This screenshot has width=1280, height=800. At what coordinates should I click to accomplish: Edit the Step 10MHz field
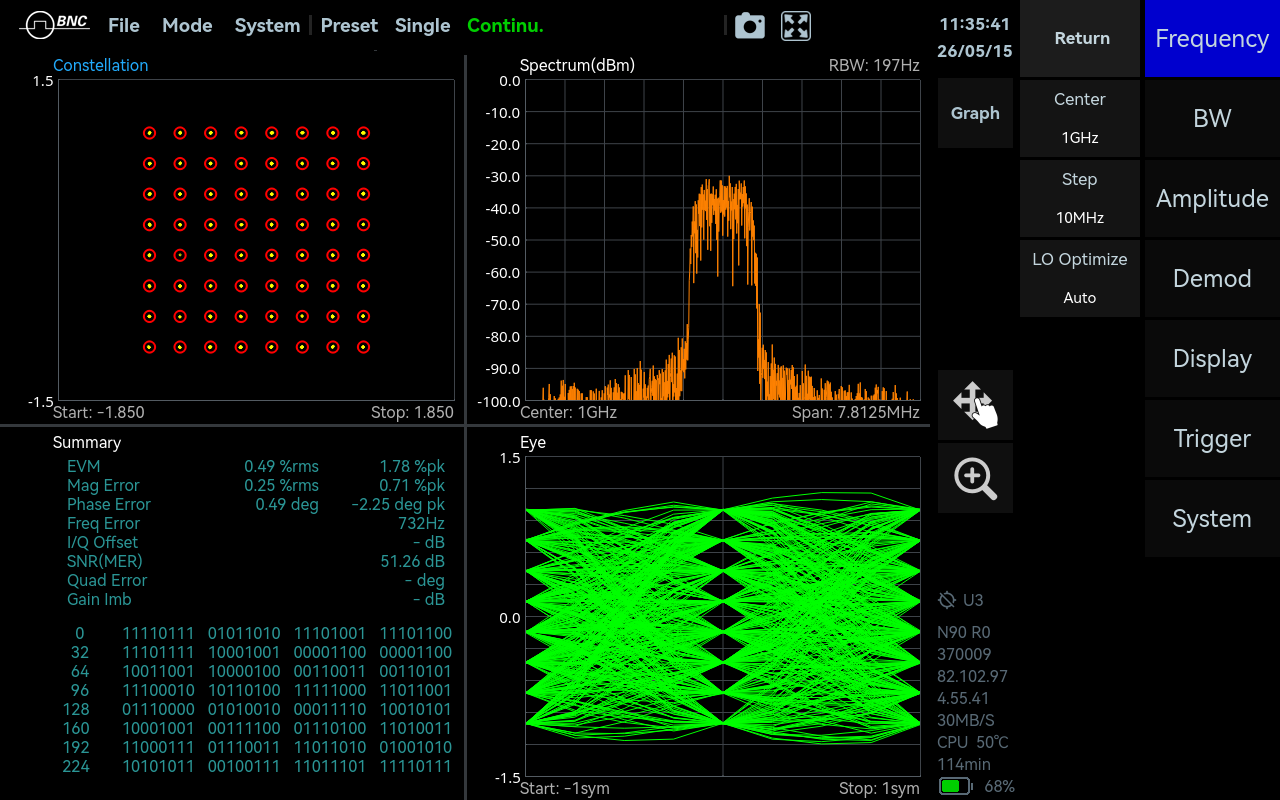pyautogui.click(x=1080, y=198)
